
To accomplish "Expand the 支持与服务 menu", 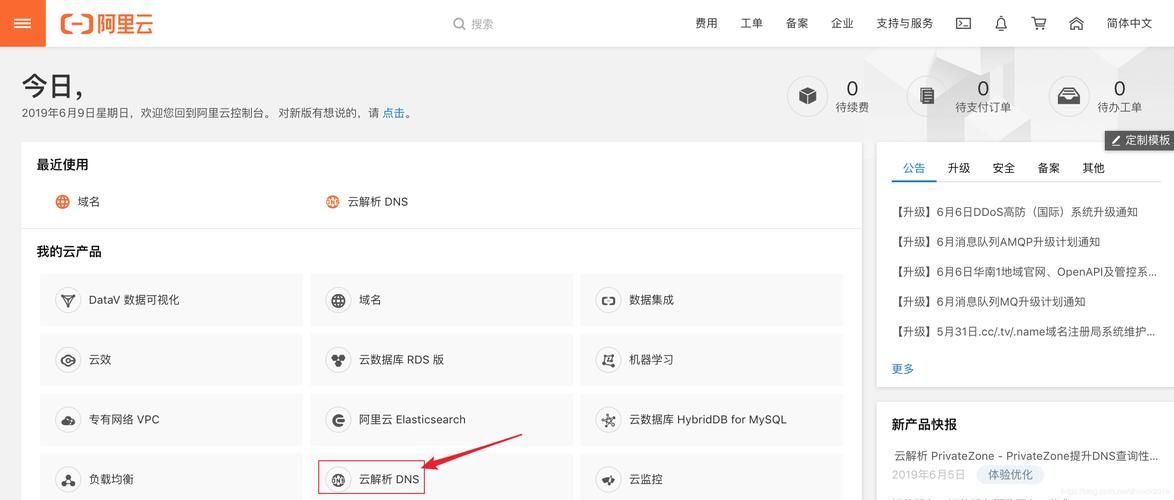I will coord(904,23).
